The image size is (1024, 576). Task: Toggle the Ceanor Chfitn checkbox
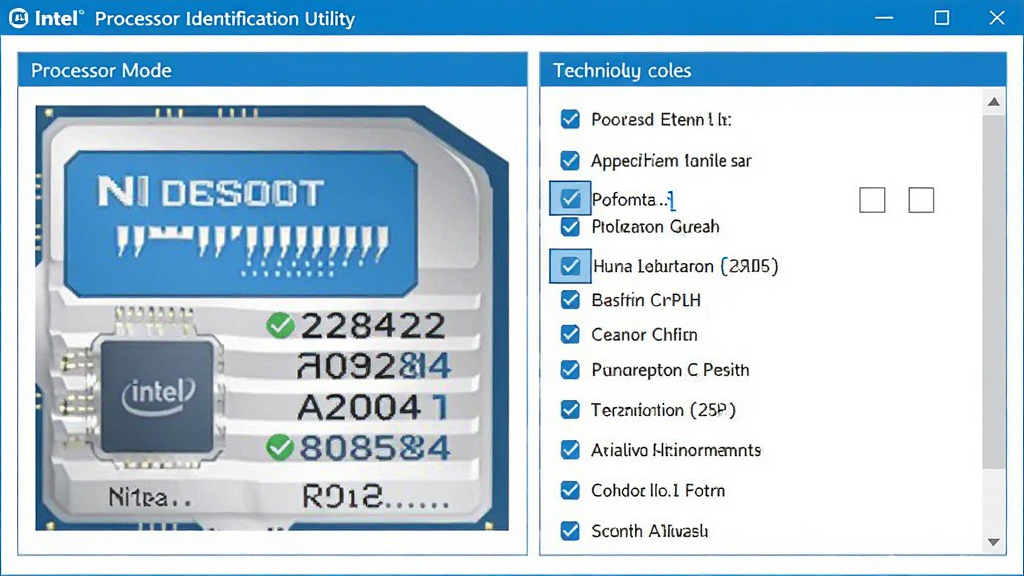pyautogui.click(x=570, y=334)
